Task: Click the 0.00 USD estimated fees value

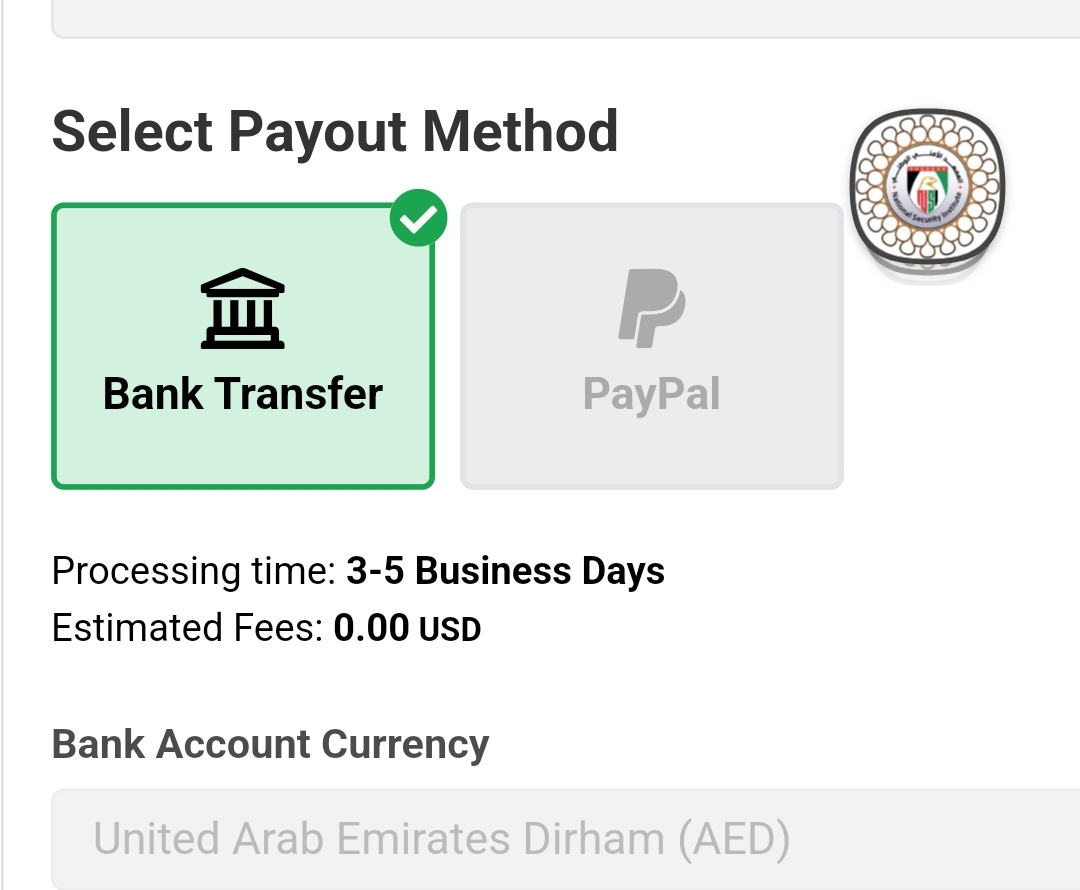Action: 406,628
